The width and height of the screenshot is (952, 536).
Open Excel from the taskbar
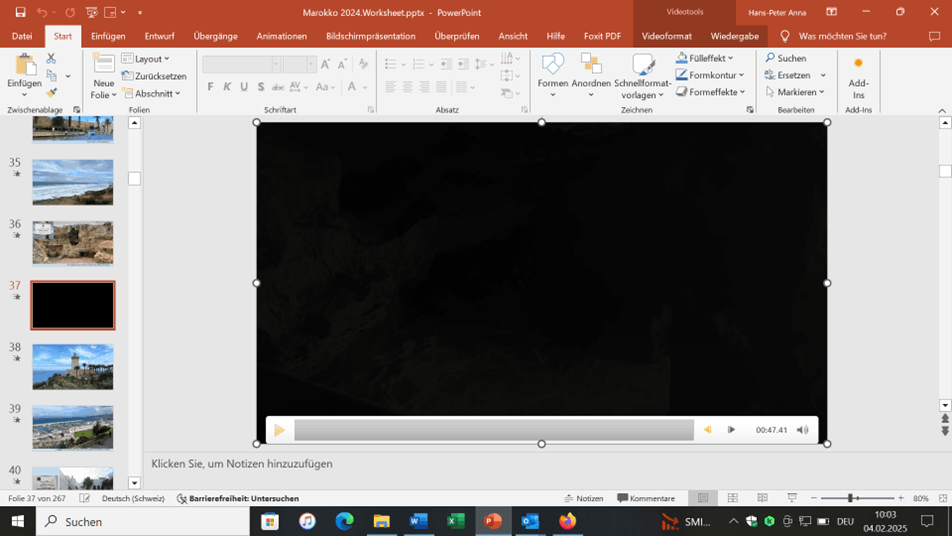[456, 521]
